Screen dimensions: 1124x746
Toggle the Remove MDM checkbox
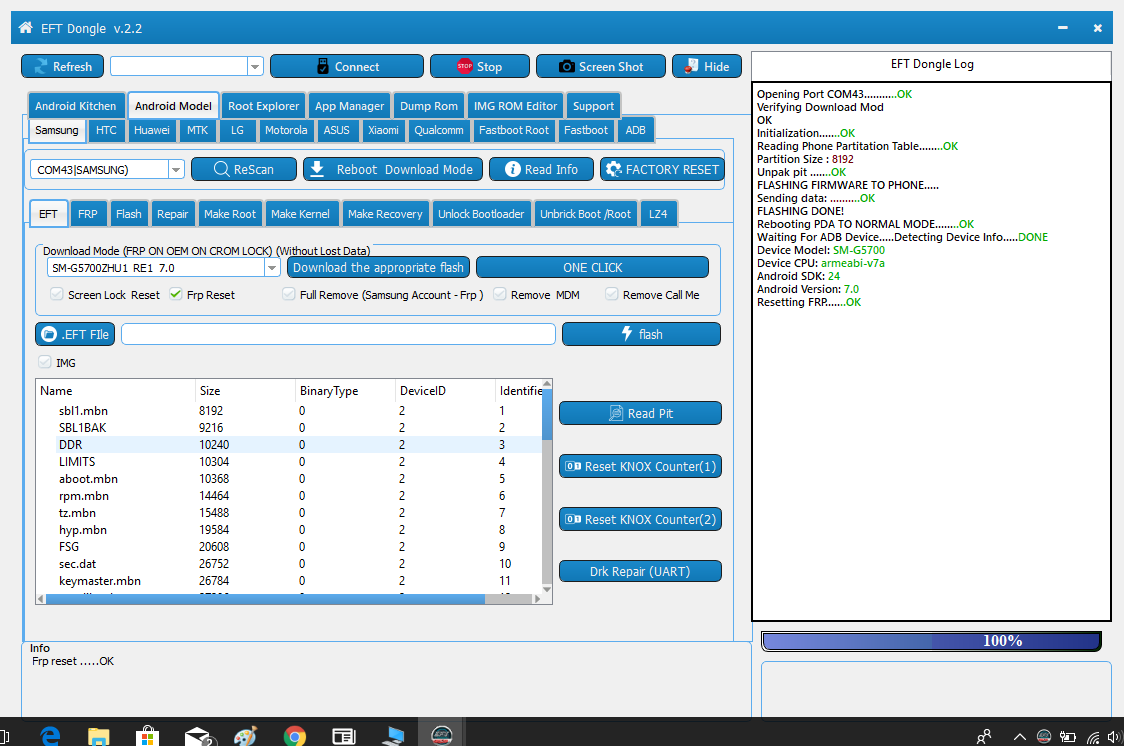(x=500, y=294)
